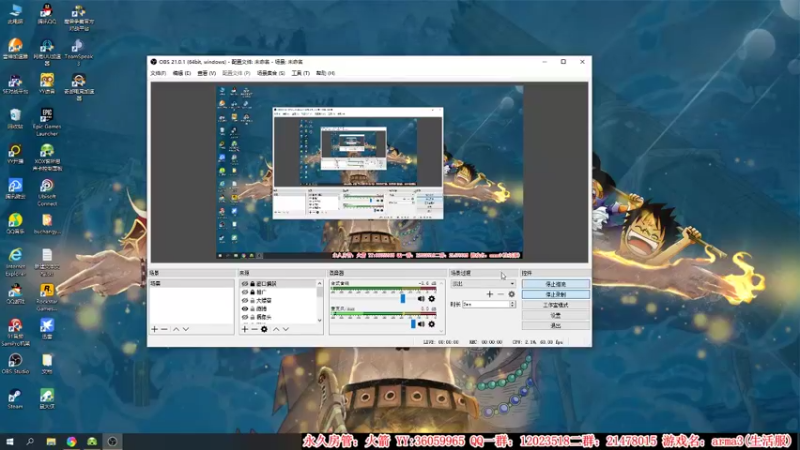This screenshot has height=450, width=800.
Task: Toggle visibility eye of 窗口捕获 source
Action: [245, 284]
